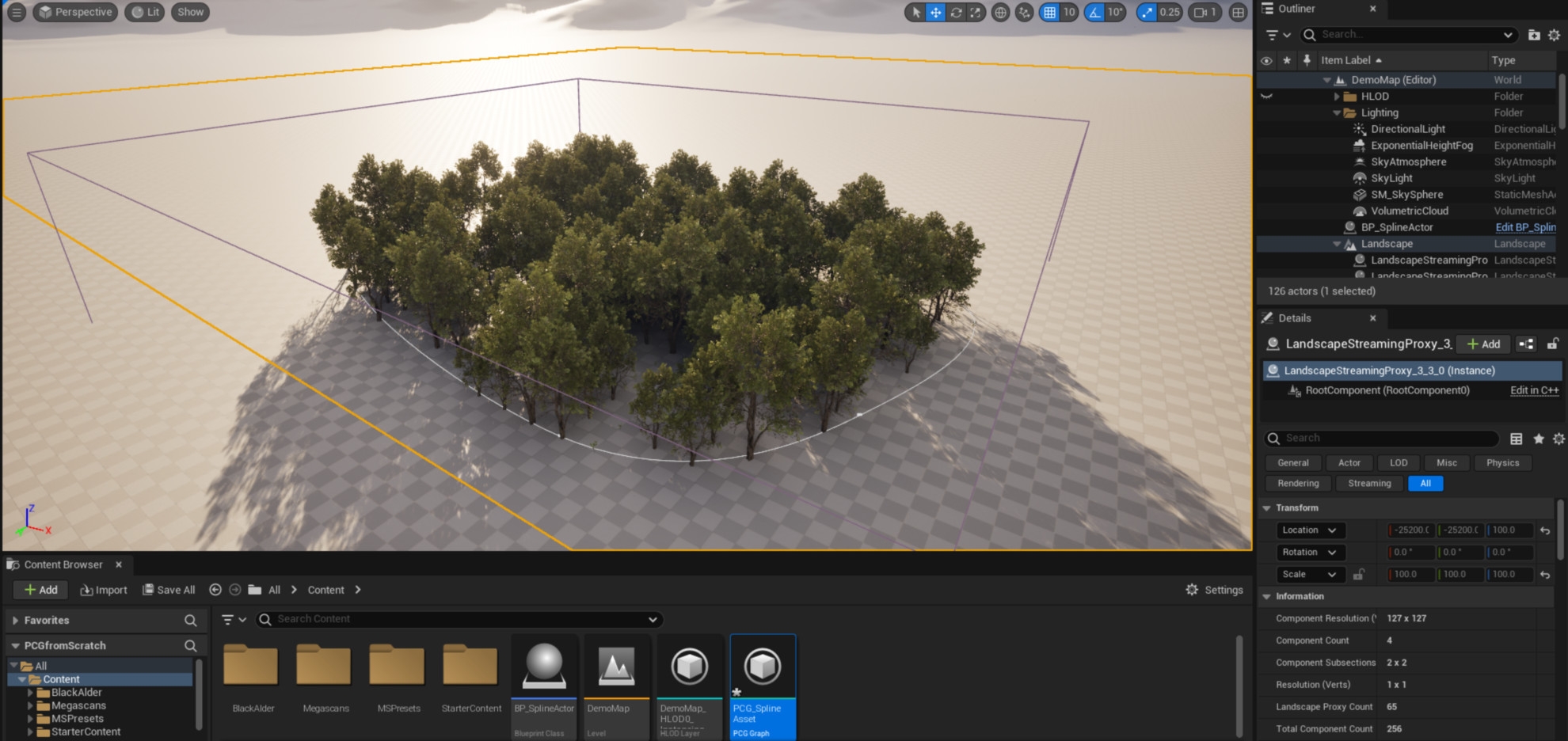This screenshot has height=741, width=1568.
Task: Click Blueprint/Add Script icon in Details
Action: click(x=1526, y=344)
